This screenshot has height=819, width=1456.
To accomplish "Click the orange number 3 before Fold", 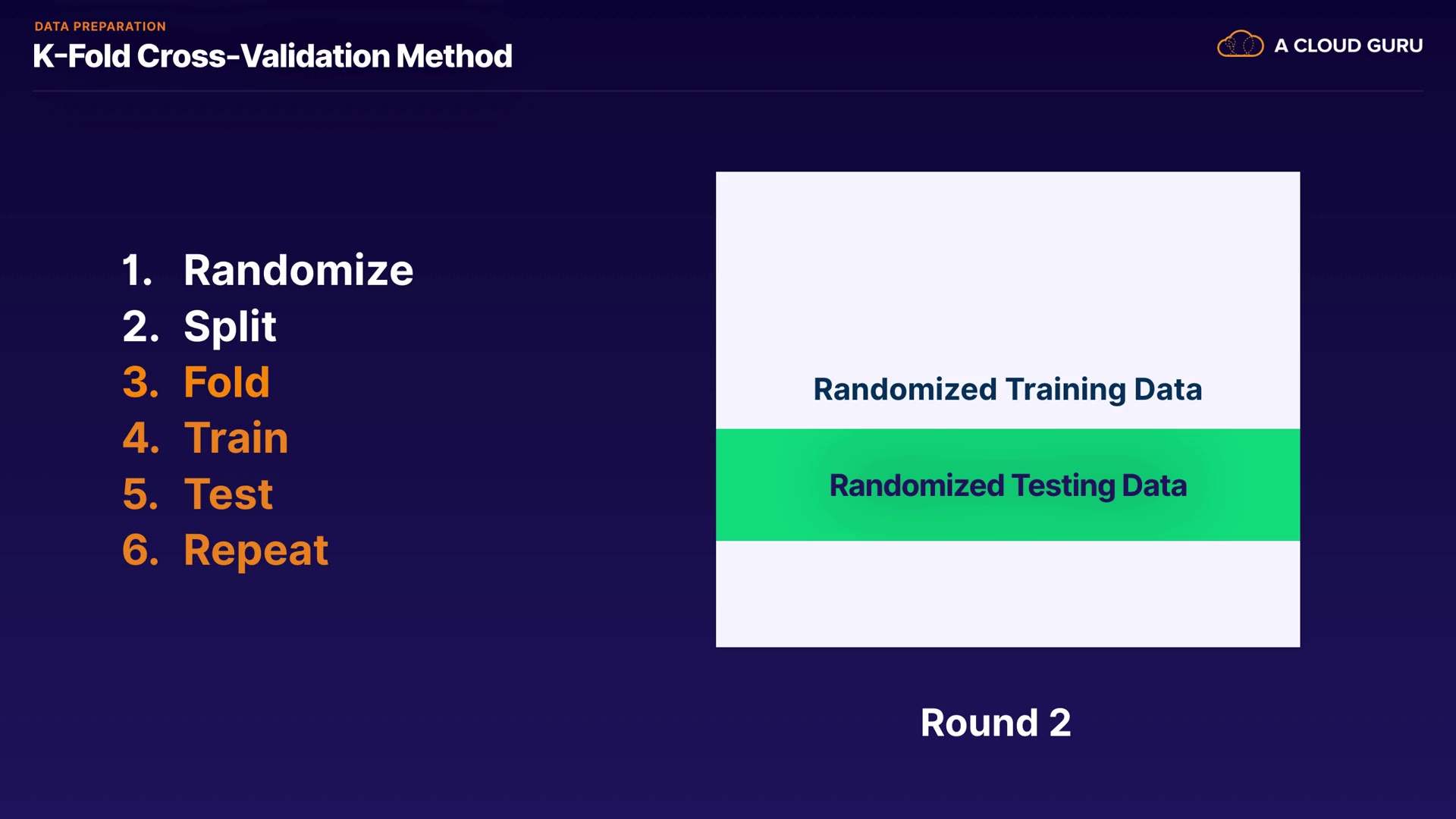I will (140, 382).
